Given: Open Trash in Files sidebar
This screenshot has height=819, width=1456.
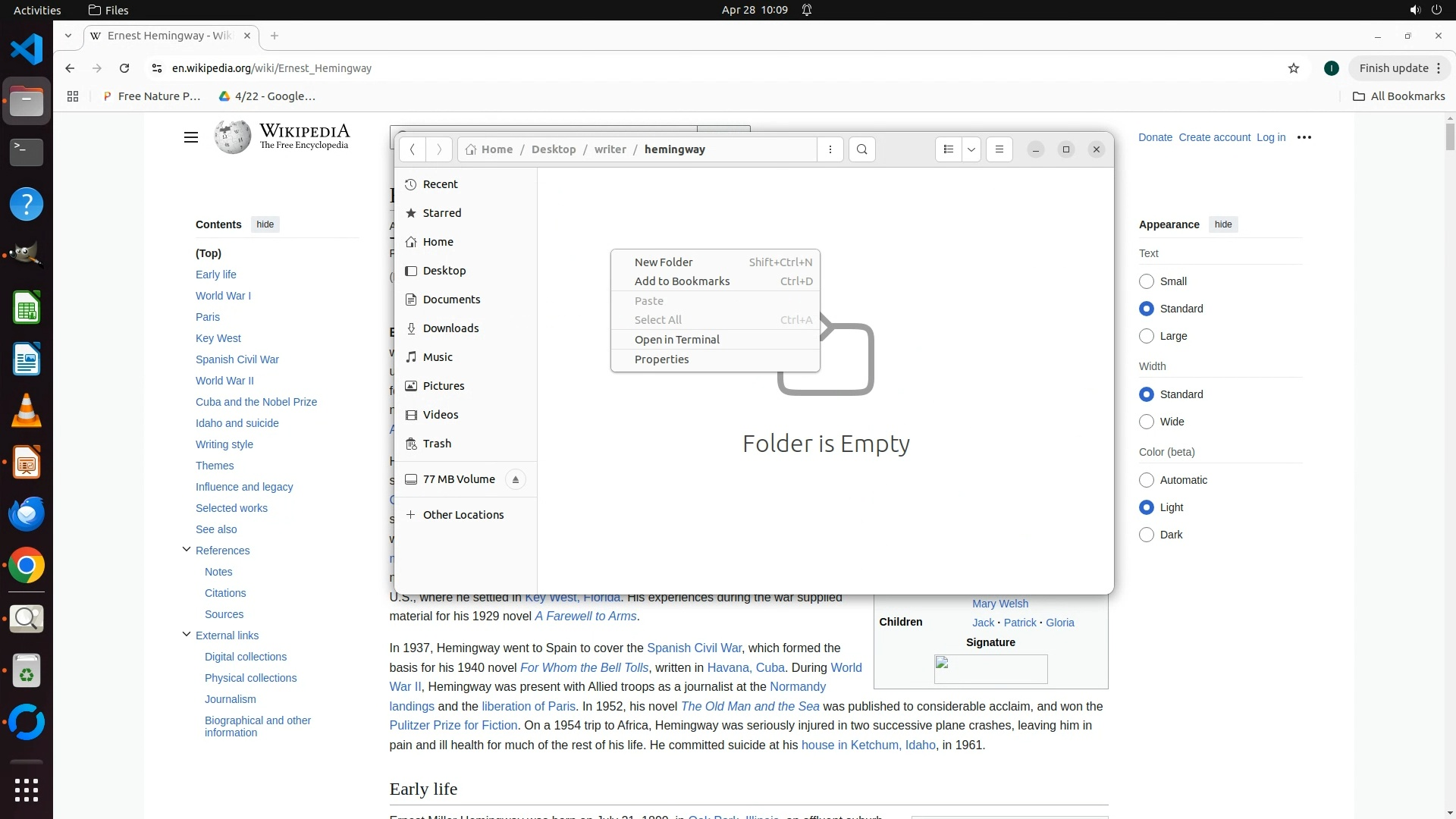Looking at the screenshot, I should (x=437, y=444).
